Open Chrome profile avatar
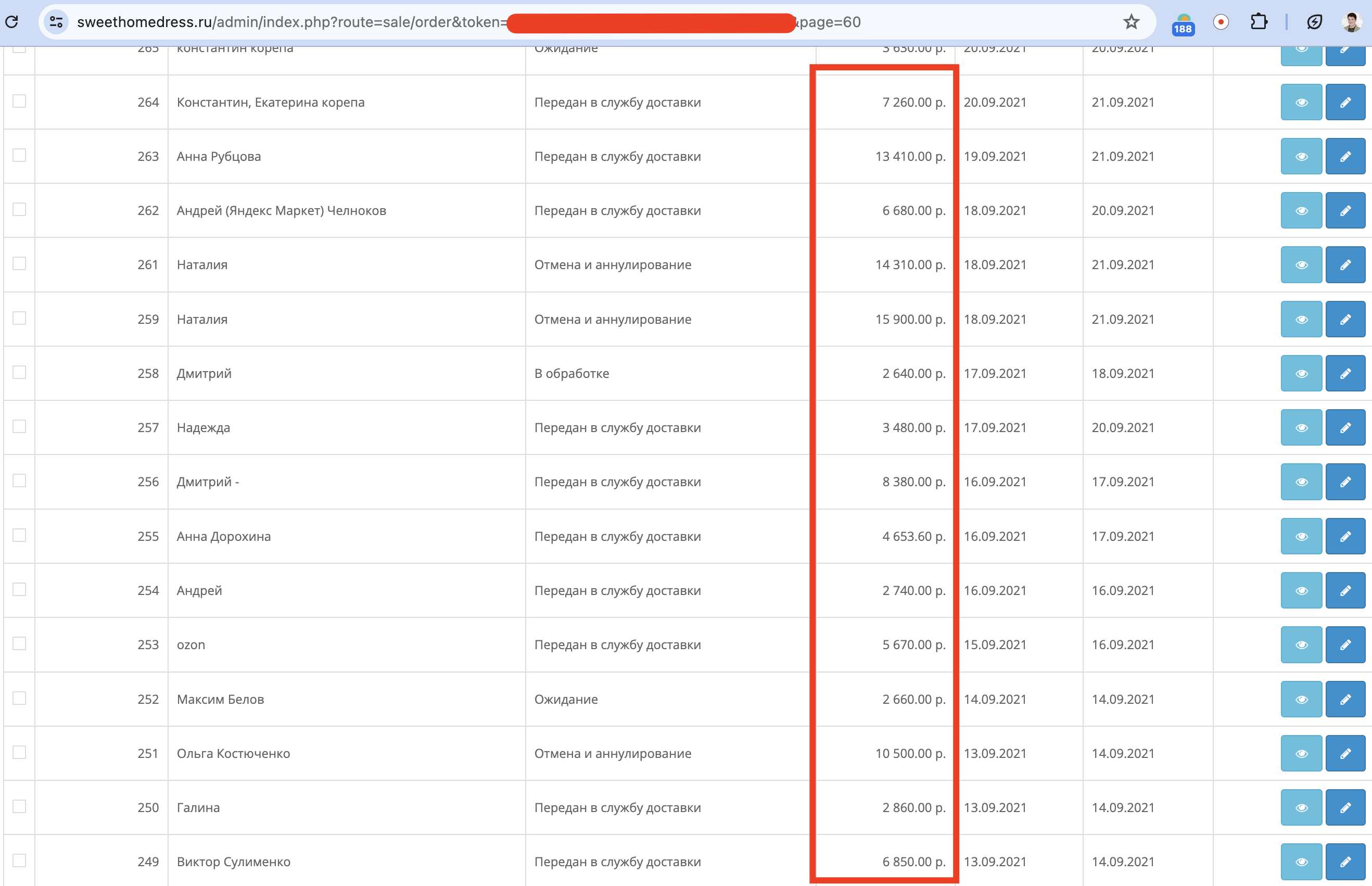Viewport: 1372px width, 886px height. 1351,22
